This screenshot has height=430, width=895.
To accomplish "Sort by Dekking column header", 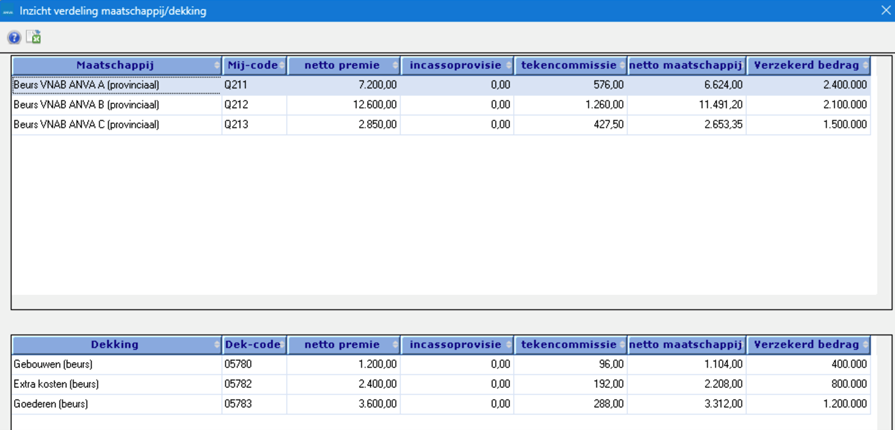I will pos(117,344).
